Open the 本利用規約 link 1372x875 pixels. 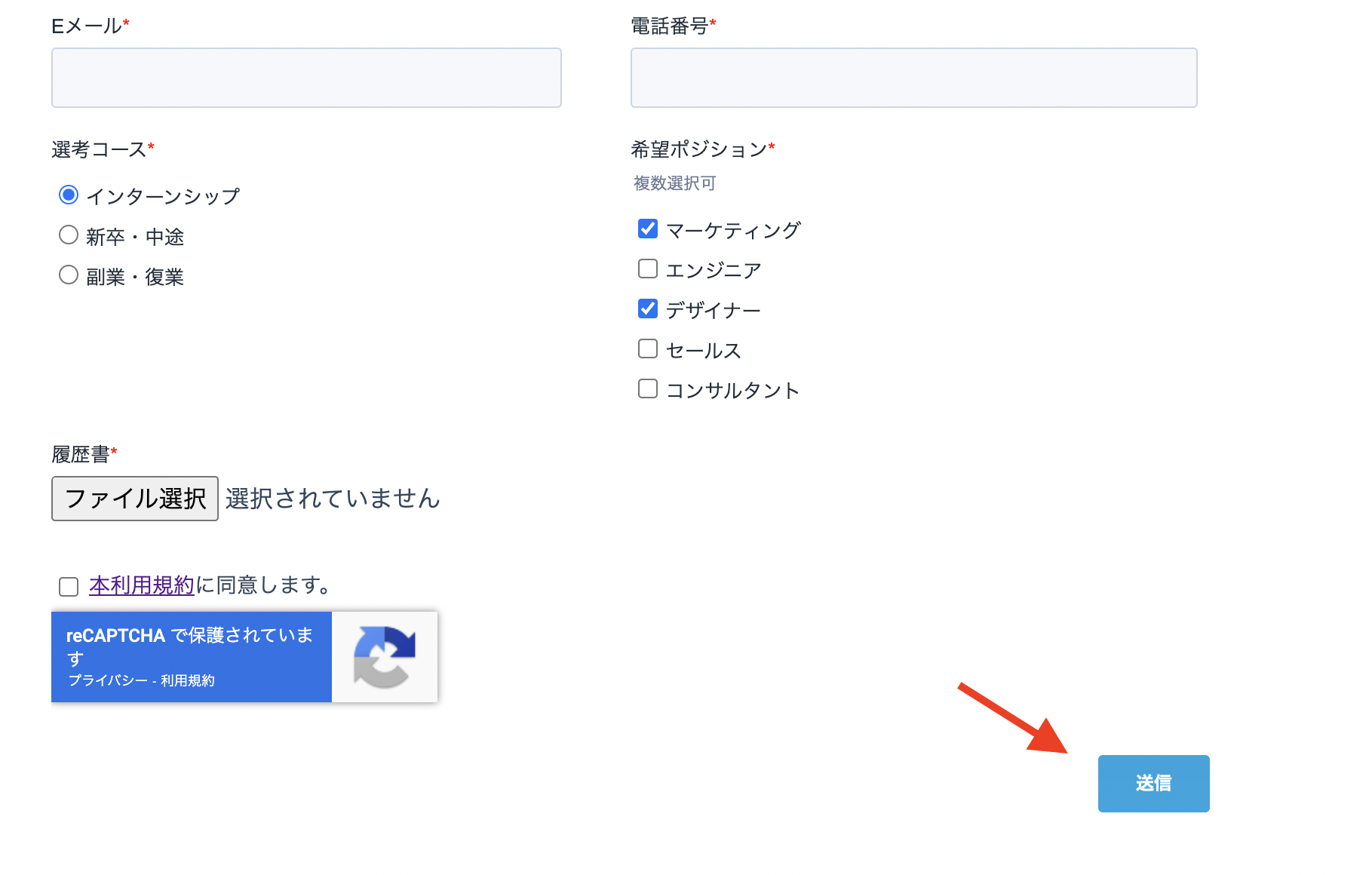142,585
